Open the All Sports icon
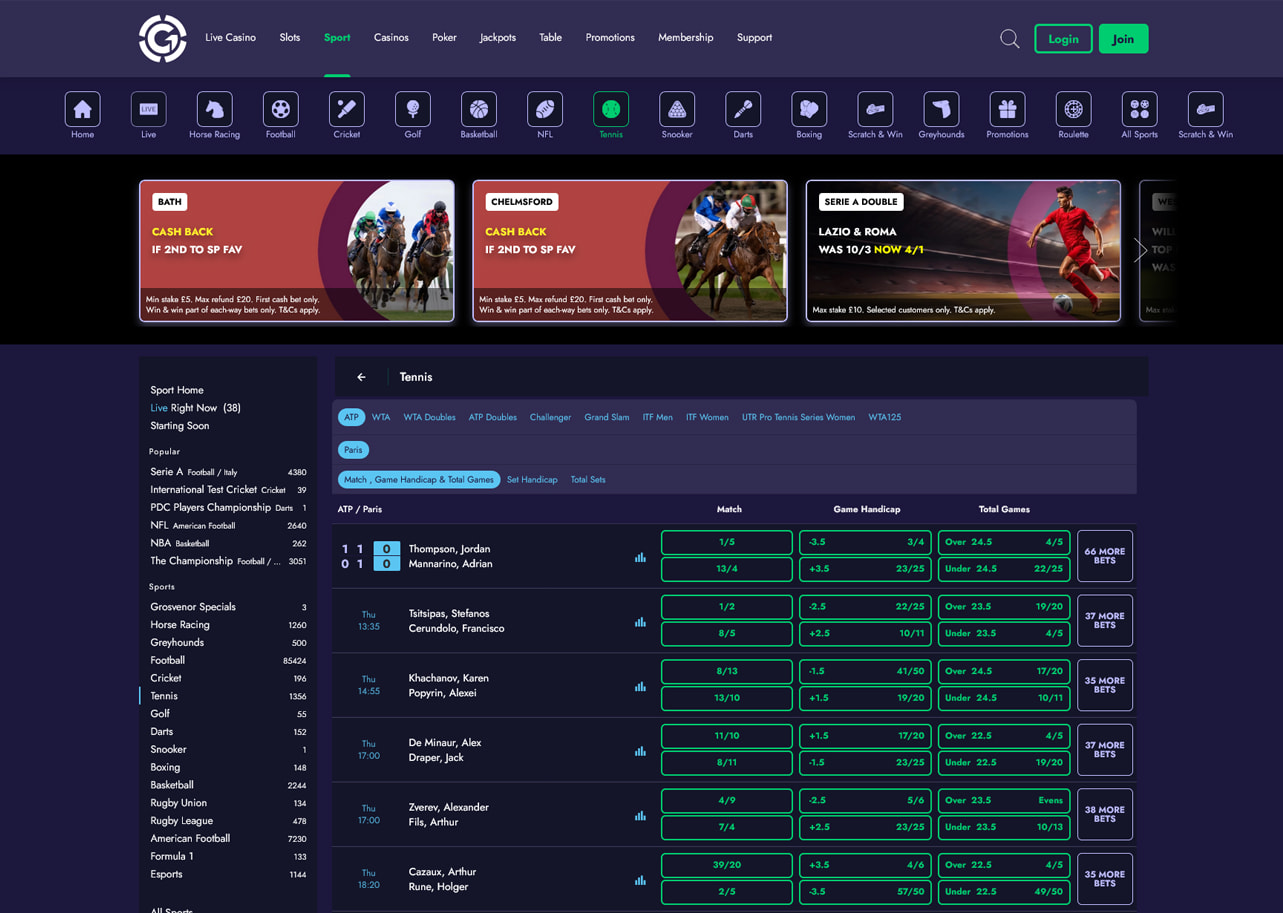This screenshot has width=1283, height=913. click(x=1139, y=109)
